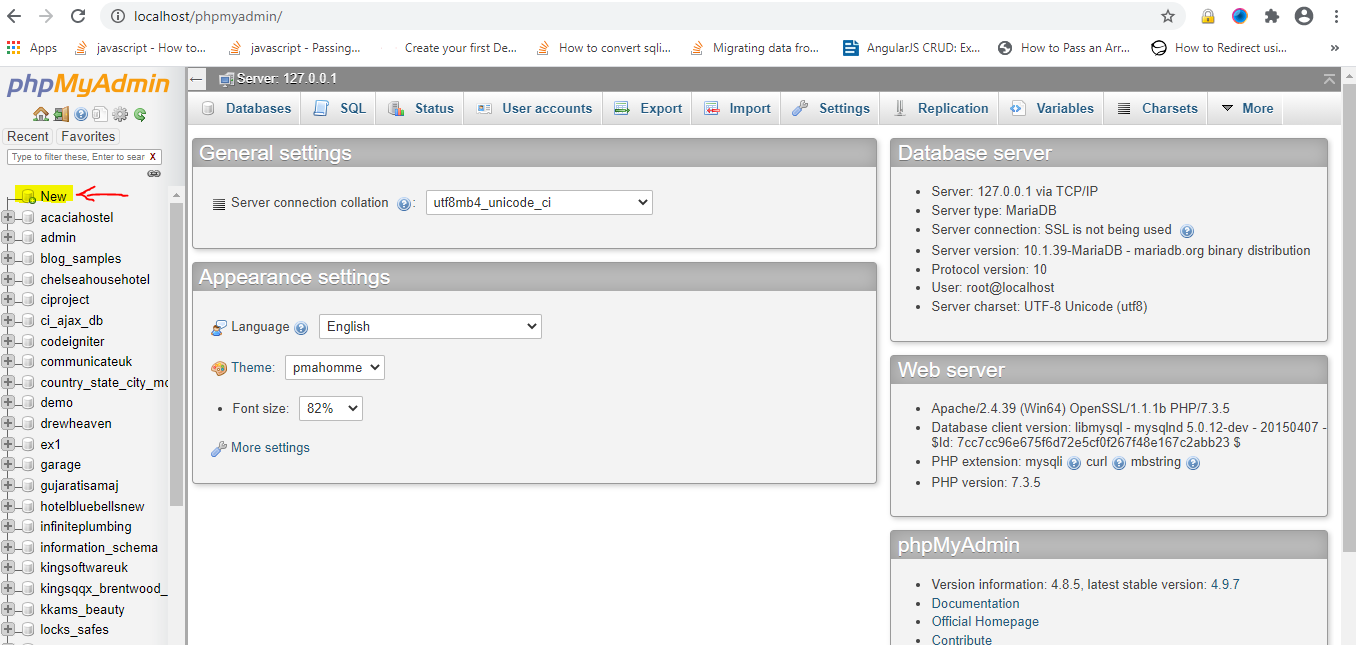Click in the database filter text field

pyautogui.click(x=76, y=157)
